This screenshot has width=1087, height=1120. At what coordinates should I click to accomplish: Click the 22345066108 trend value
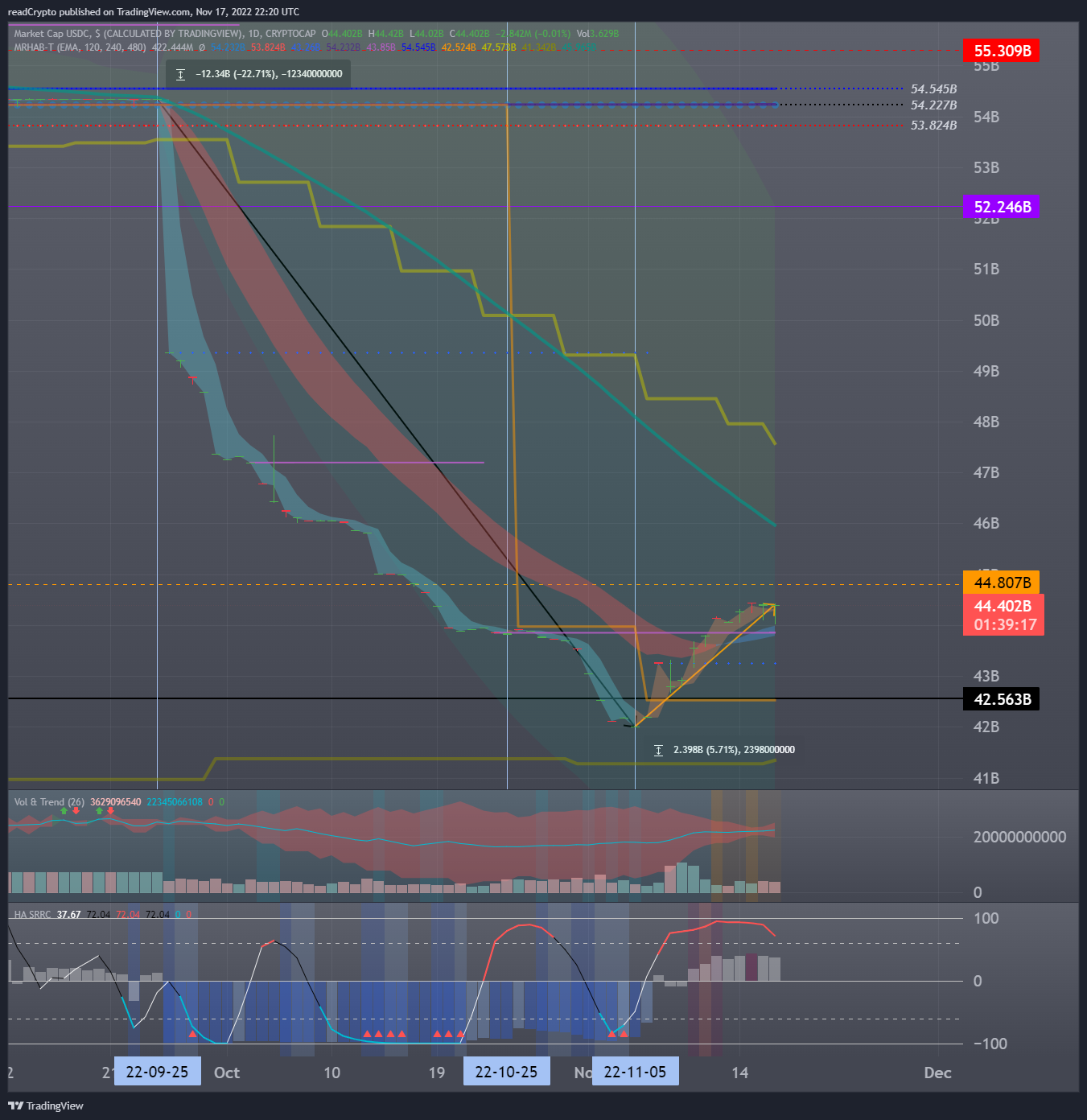[x=175, y=802]
